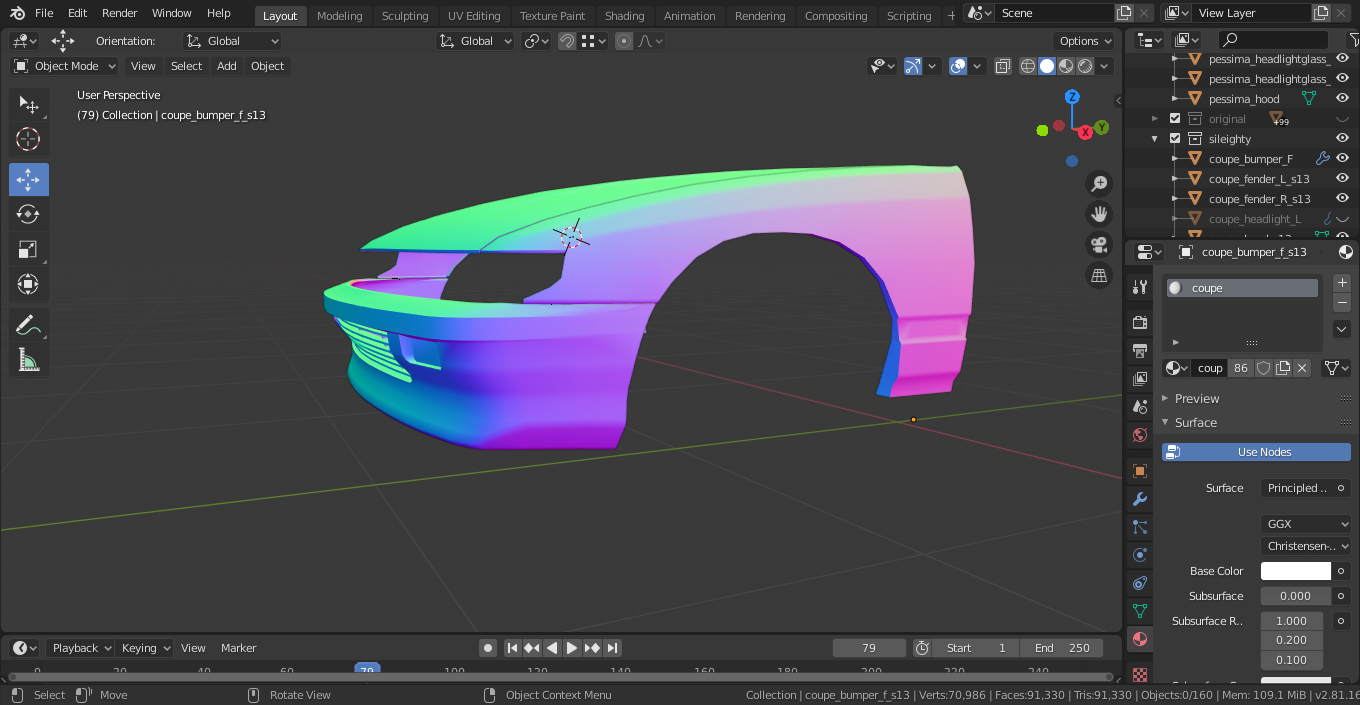Switch to rendered viewport shading
The height and width of the screenshot is (705, 1360).
point(1085,66)
